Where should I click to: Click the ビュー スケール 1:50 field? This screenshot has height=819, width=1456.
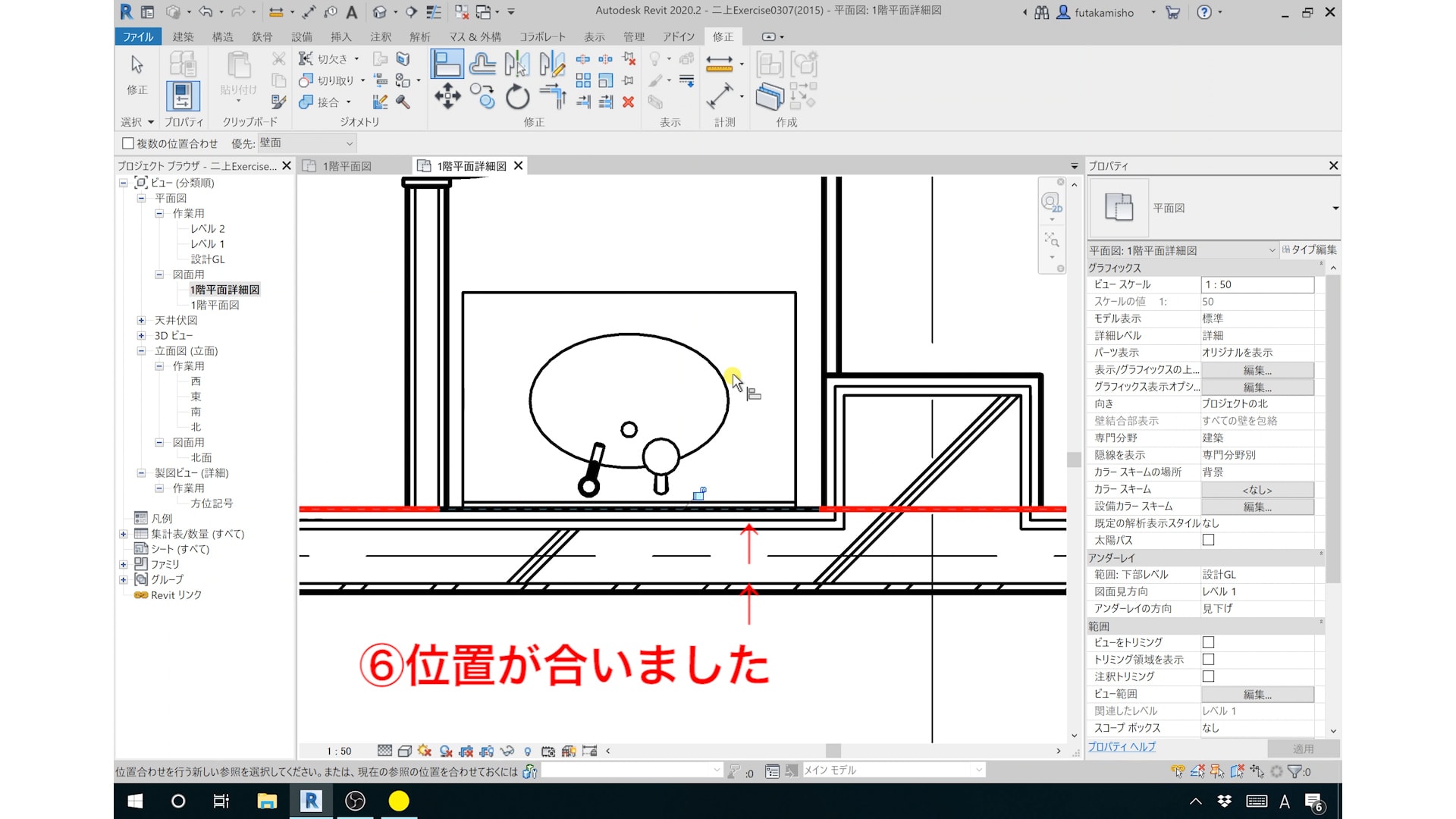pos(1257,284)
